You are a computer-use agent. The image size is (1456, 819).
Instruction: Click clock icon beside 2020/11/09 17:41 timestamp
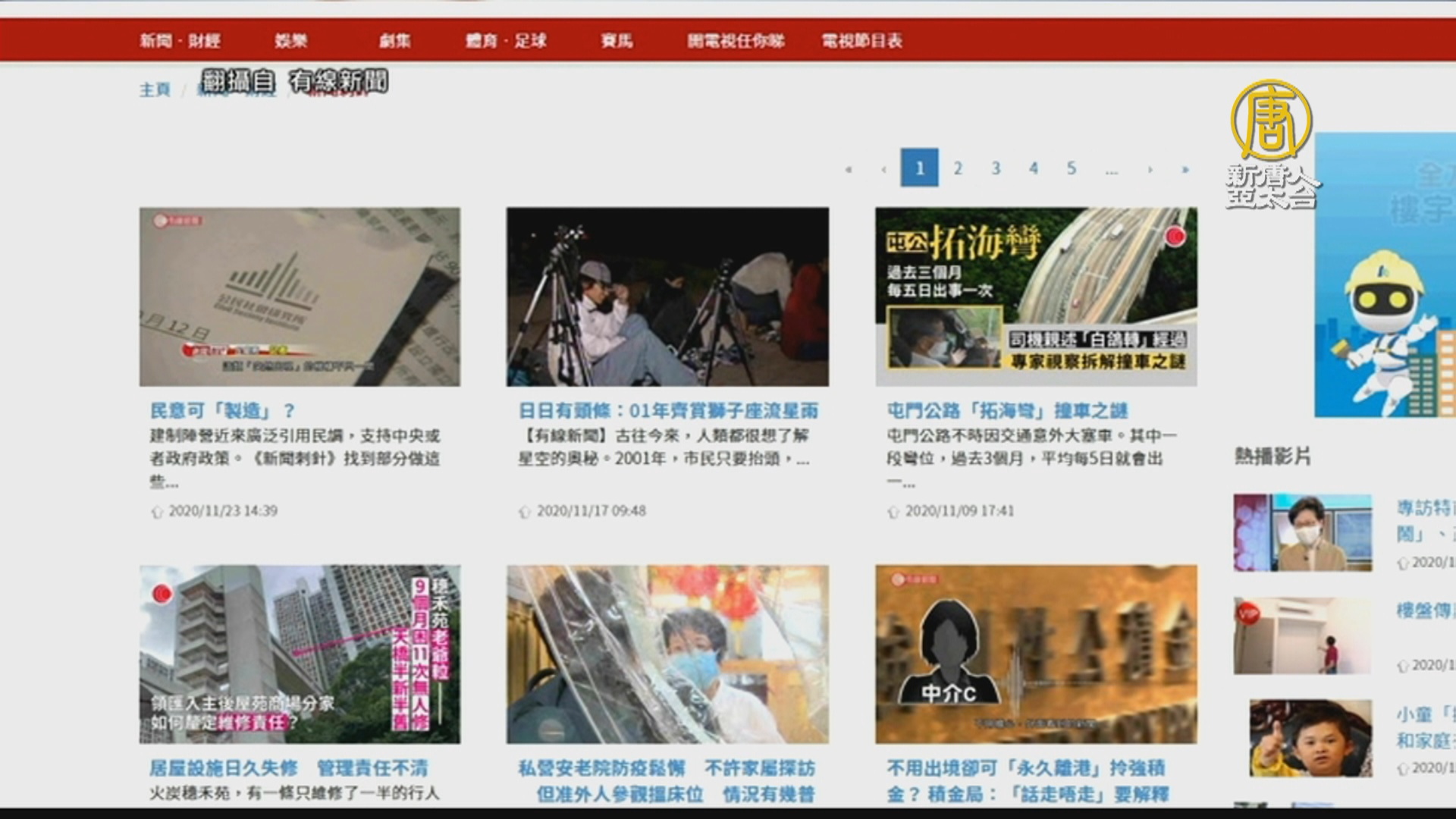(893, 512)
